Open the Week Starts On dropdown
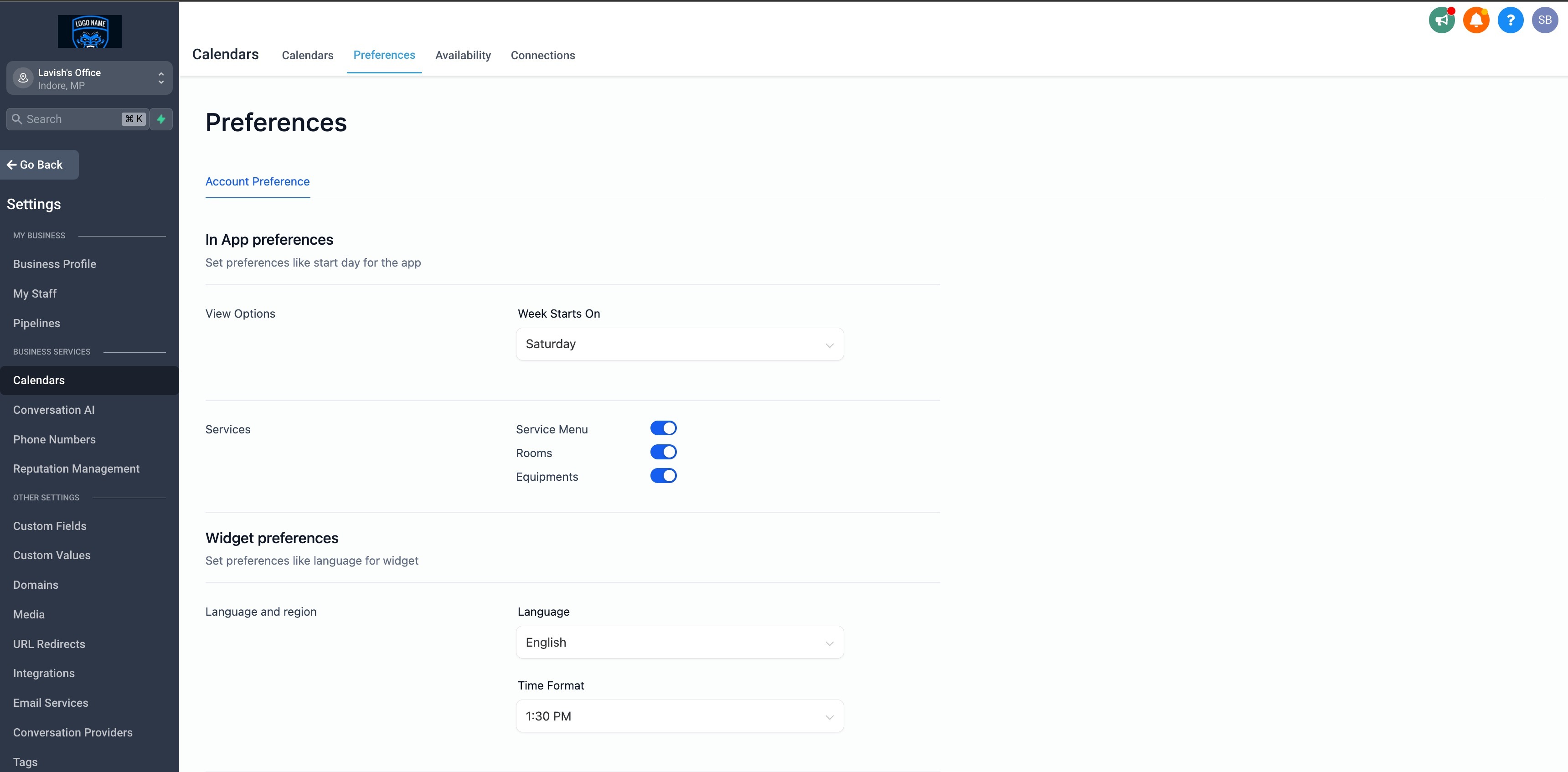 (679, 345)
